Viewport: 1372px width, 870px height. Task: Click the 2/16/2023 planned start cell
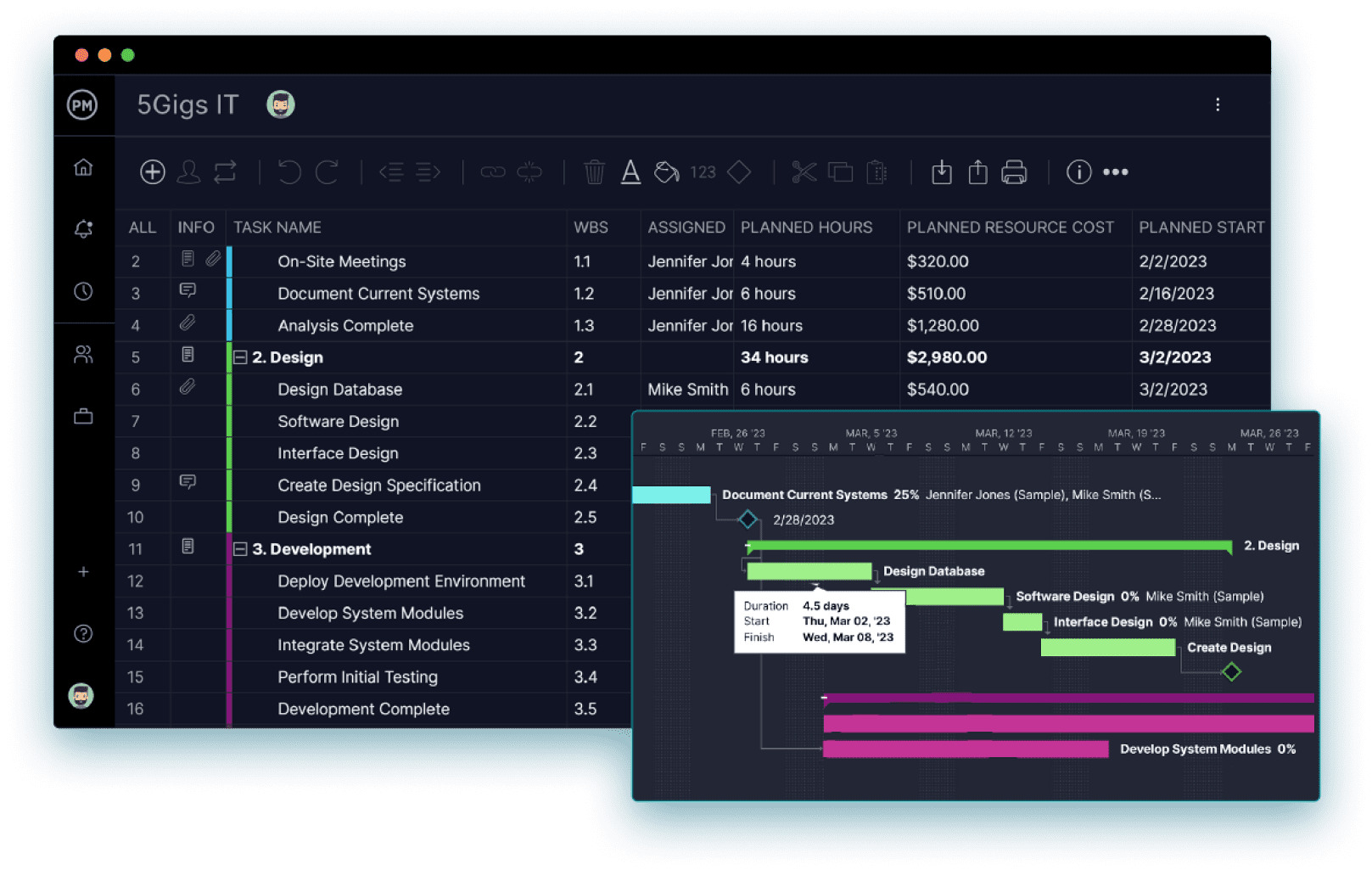(x=1176, y=294)
